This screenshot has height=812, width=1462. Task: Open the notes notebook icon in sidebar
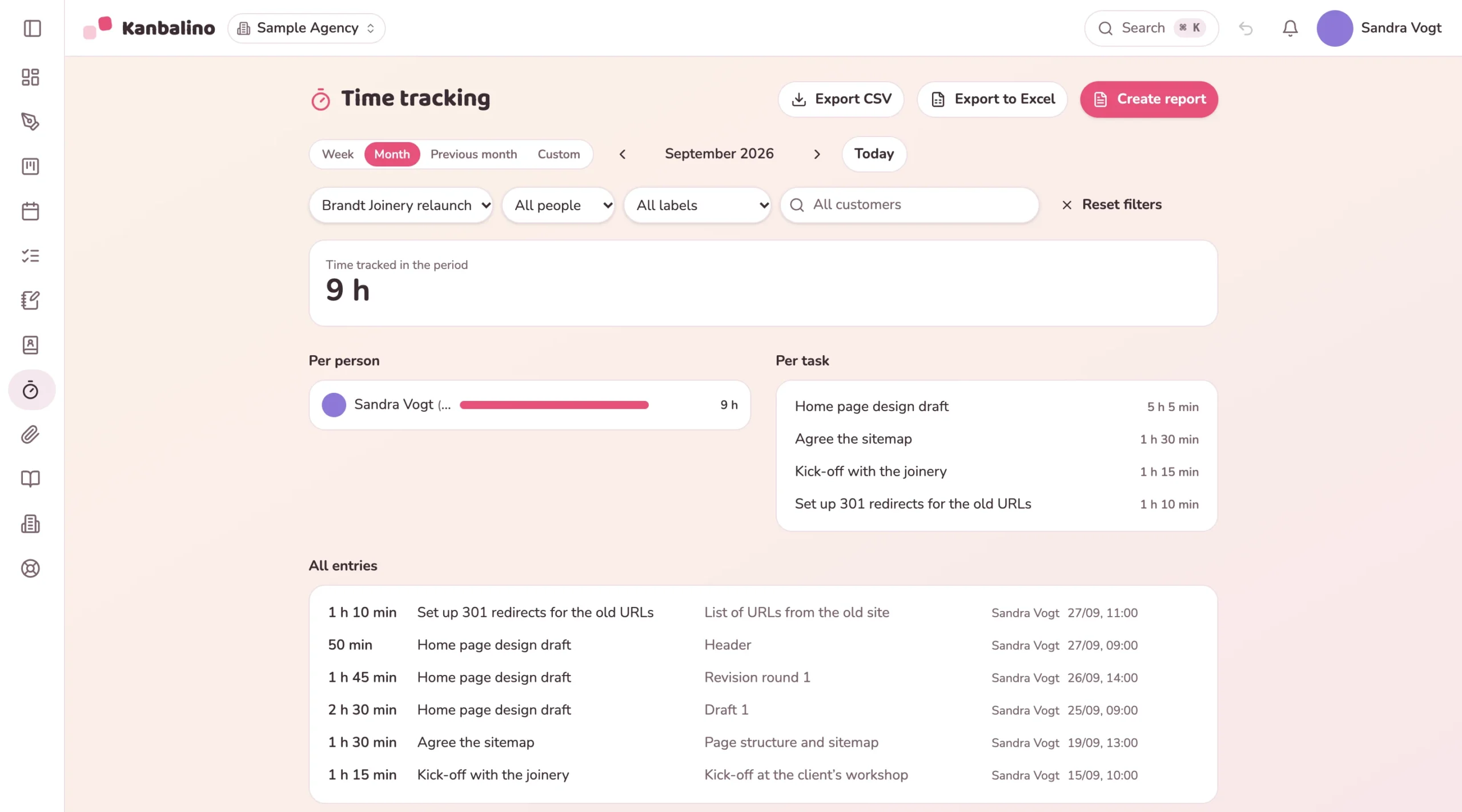point(30,300)
